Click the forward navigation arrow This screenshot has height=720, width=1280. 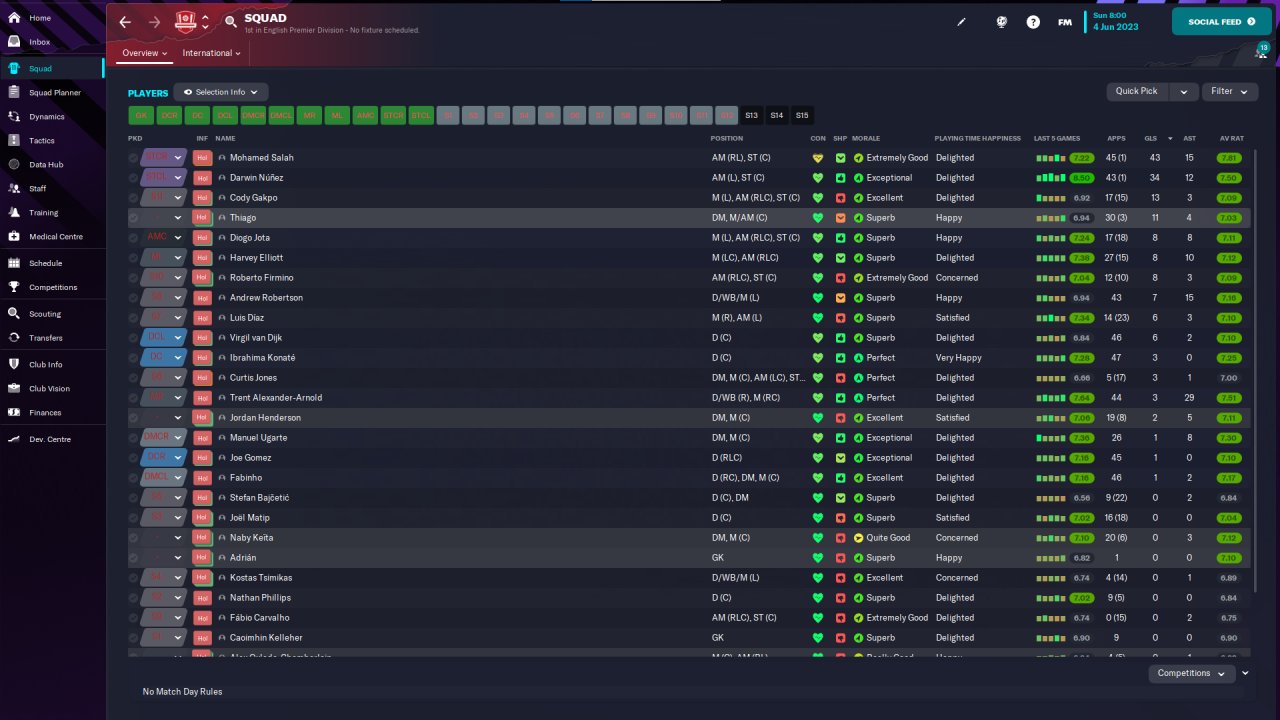(154, 22)
